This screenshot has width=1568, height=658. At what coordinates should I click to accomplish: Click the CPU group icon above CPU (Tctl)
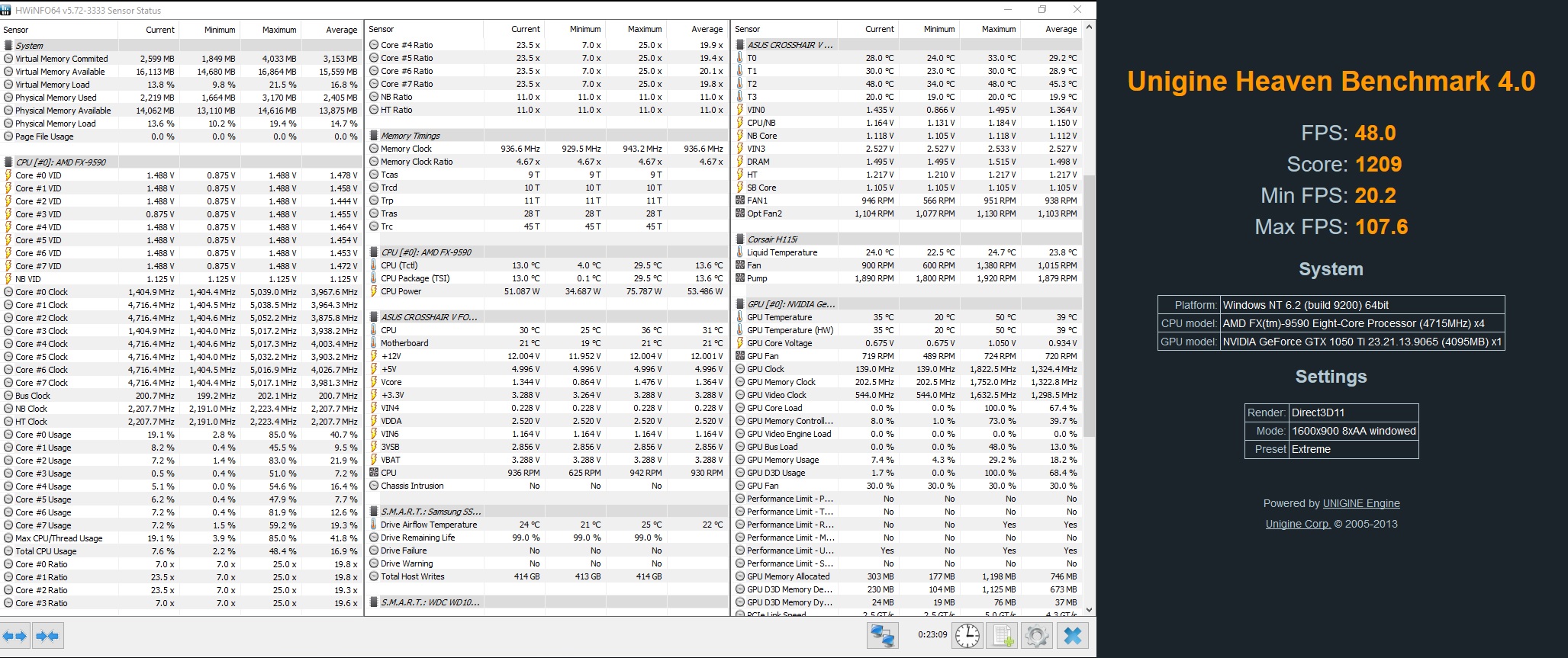[x=374, y=252]
